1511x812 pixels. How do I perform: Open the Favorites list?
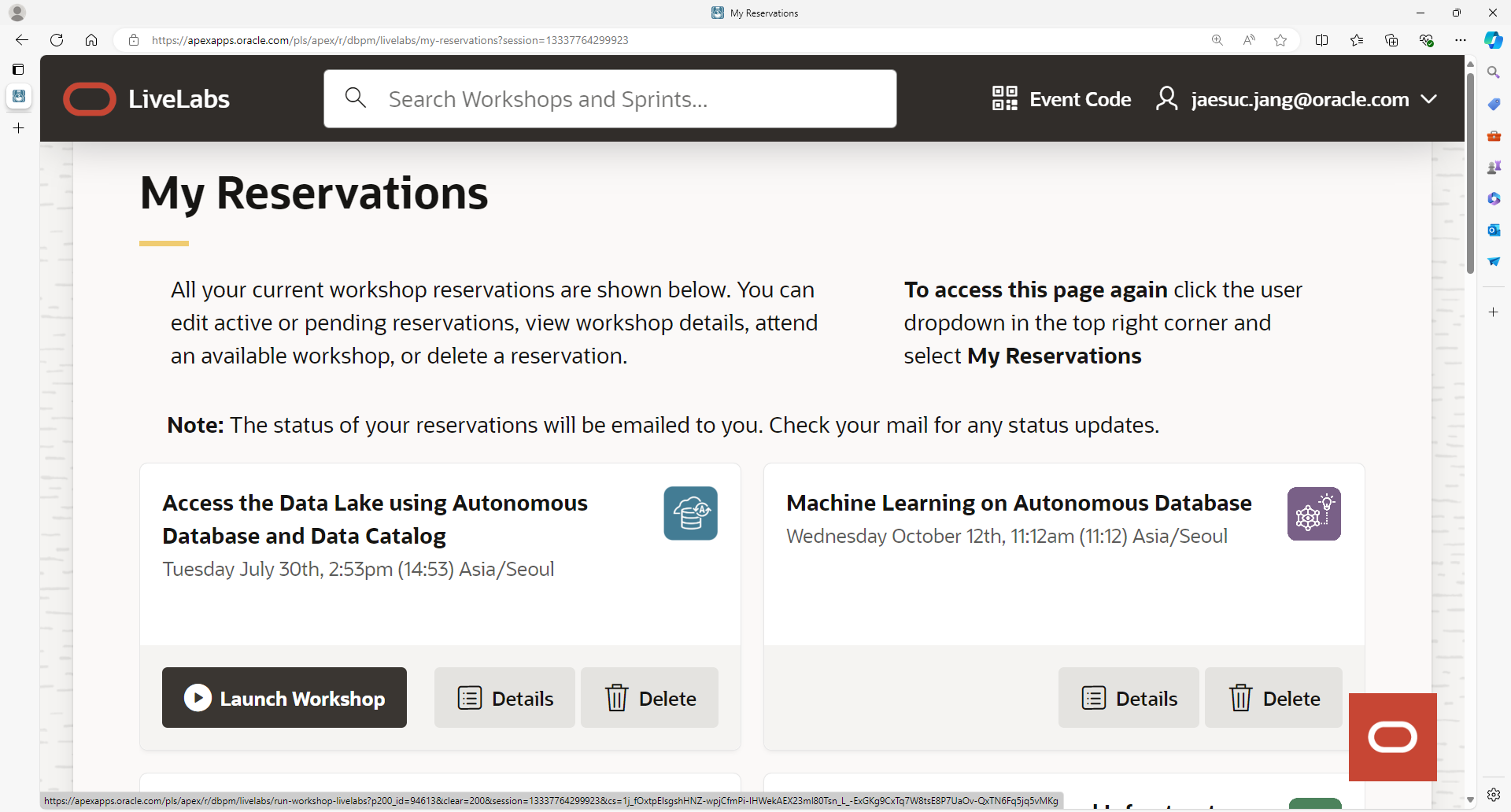pyautogui.click(x=1357, y=40)
